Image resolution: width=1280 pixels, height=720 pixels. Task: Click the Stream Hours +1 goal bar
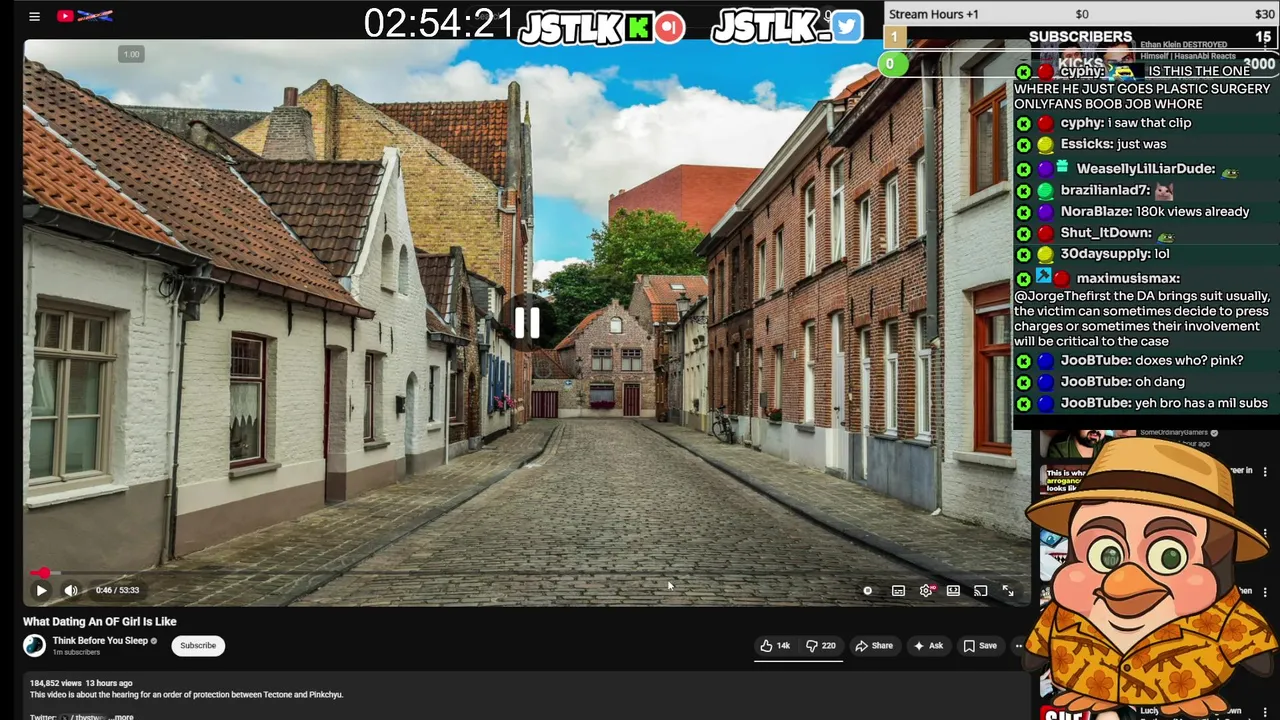click(1082, 14)
